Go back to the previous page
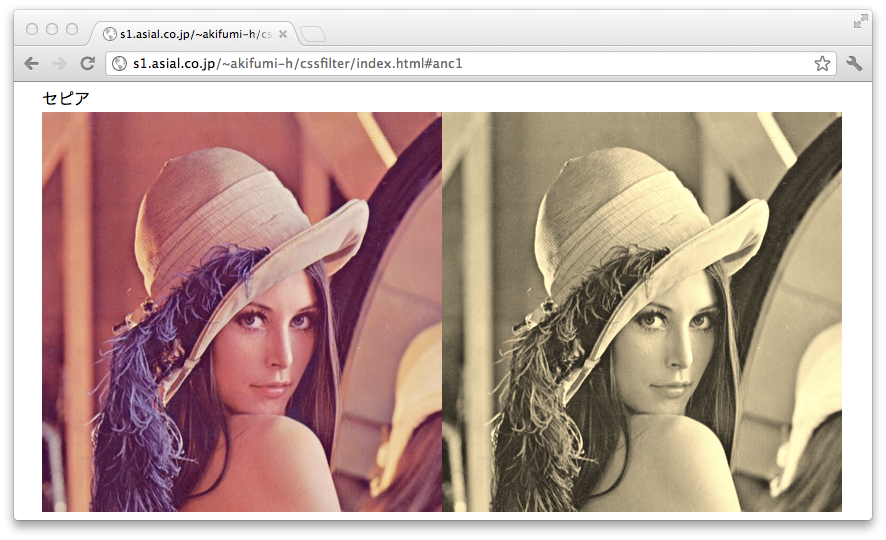Image resolution: width=886 pixels, height=540 pixels. pyautogui.click(x=32, y=63)
